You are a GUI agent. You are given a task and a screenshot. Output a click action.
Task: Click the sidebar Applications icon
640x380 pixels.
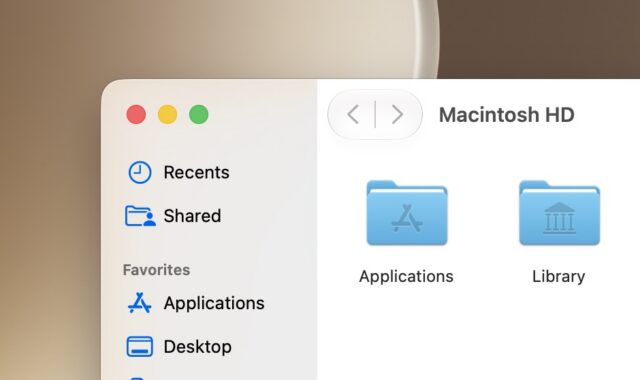click(x=140, y=303)
